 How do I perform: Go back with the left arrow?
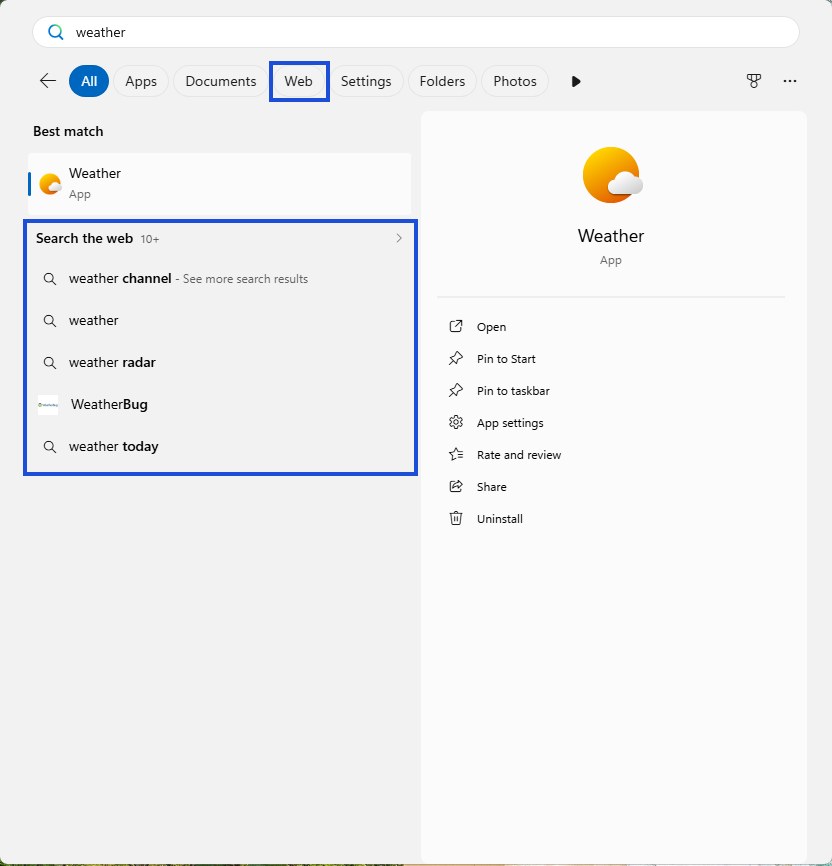48,81
